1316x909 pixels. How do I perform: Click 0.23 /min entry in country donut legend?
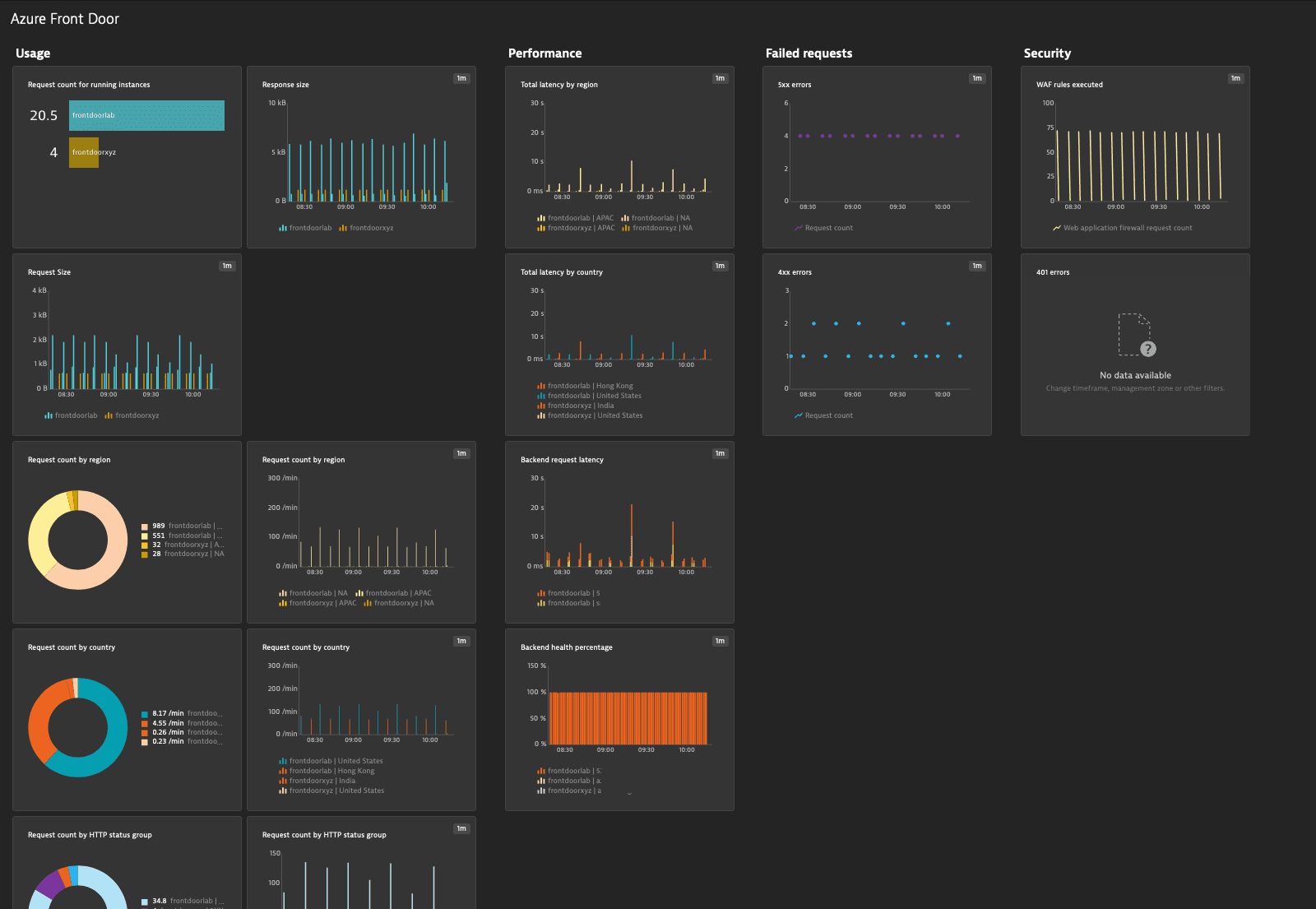(182, 741)
